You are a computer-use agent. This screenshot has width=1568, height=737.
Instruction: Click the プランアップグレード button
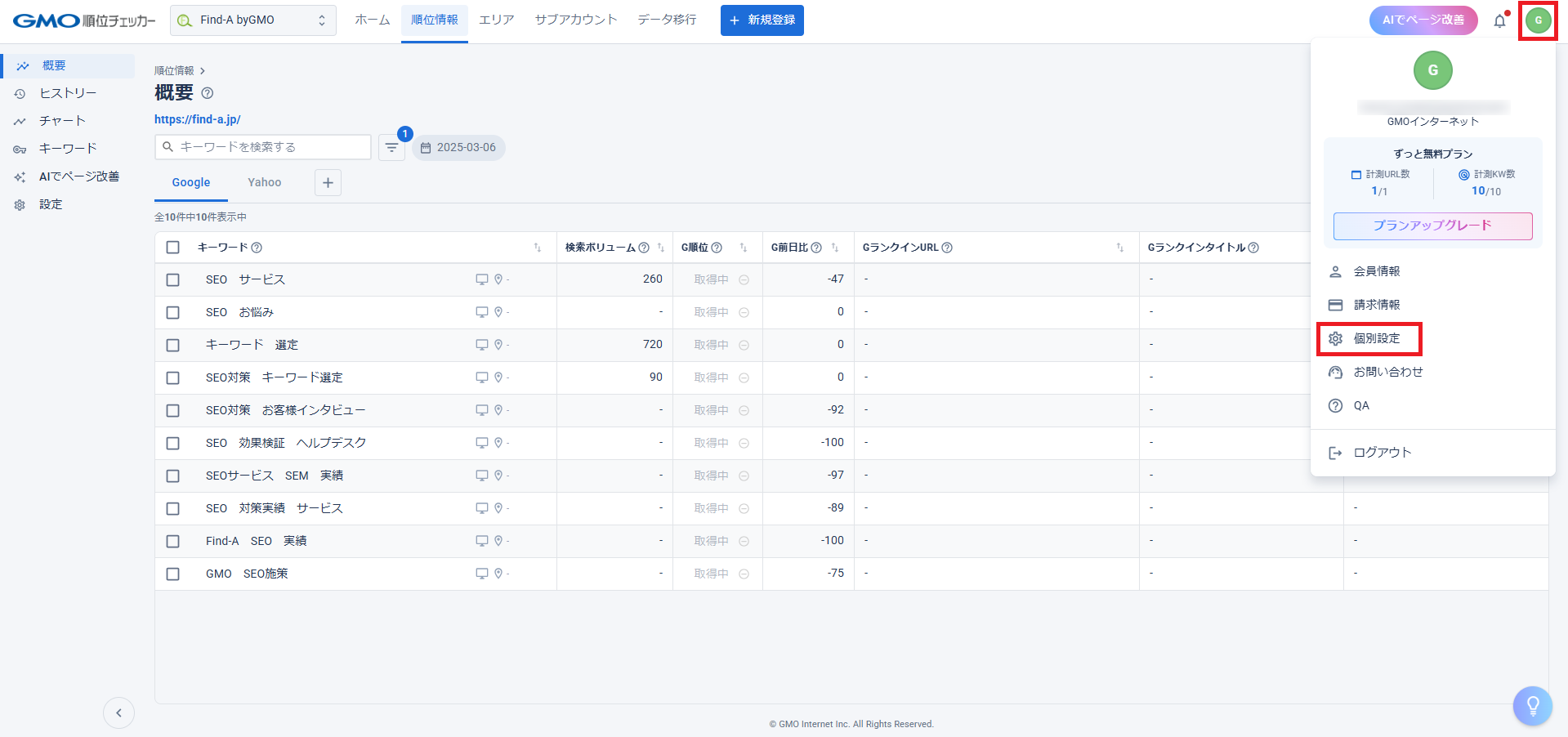(x=1433, y=226)
